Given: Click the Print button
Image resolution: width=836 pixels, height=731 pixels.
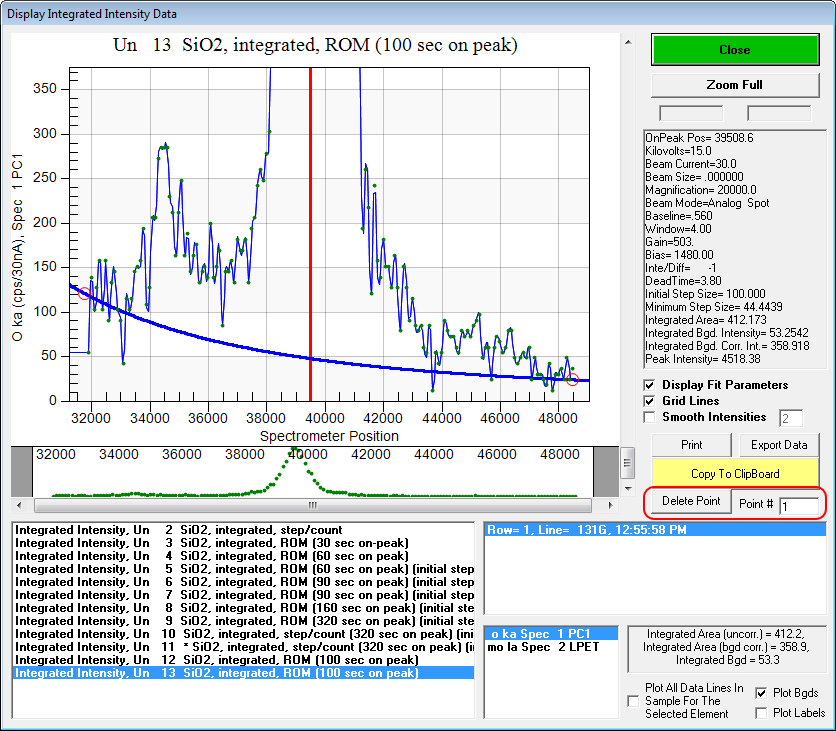Looking at the screenshot, I should [x=691, y=445].
